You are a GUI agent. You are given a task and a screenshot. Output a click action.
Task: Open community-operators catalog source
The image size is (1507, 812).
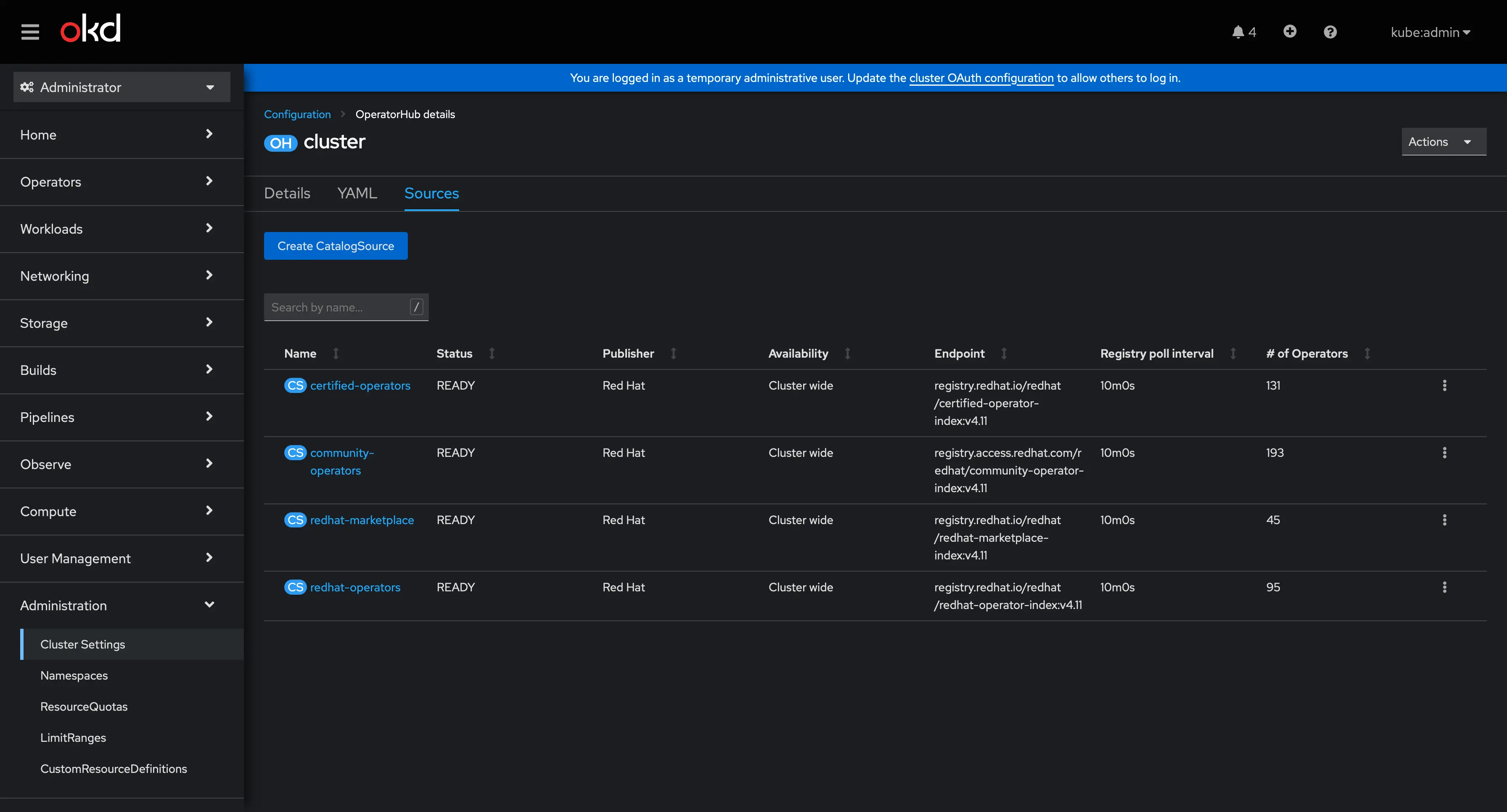pyautogui.click(x=342, y=461)
